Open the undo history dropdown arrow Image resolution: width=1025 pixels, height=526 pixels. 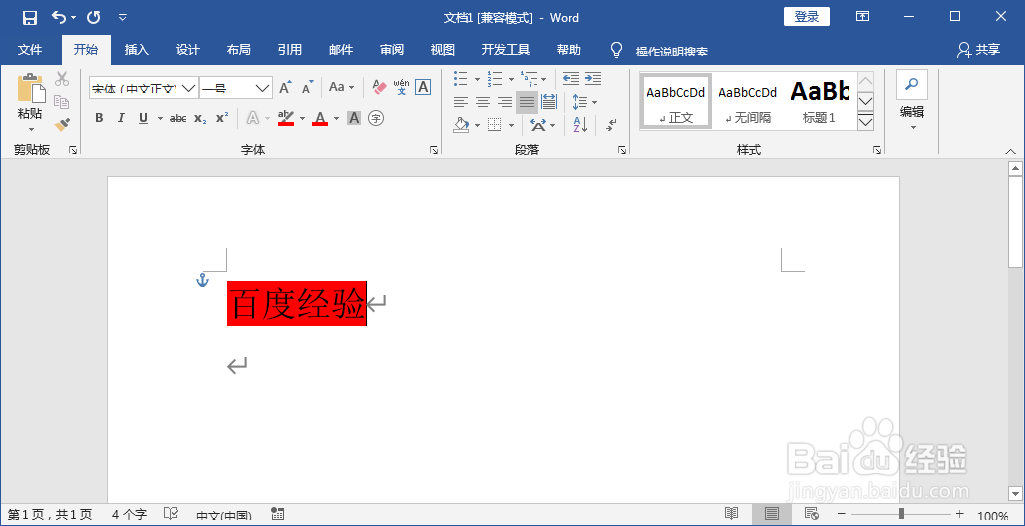73,18
